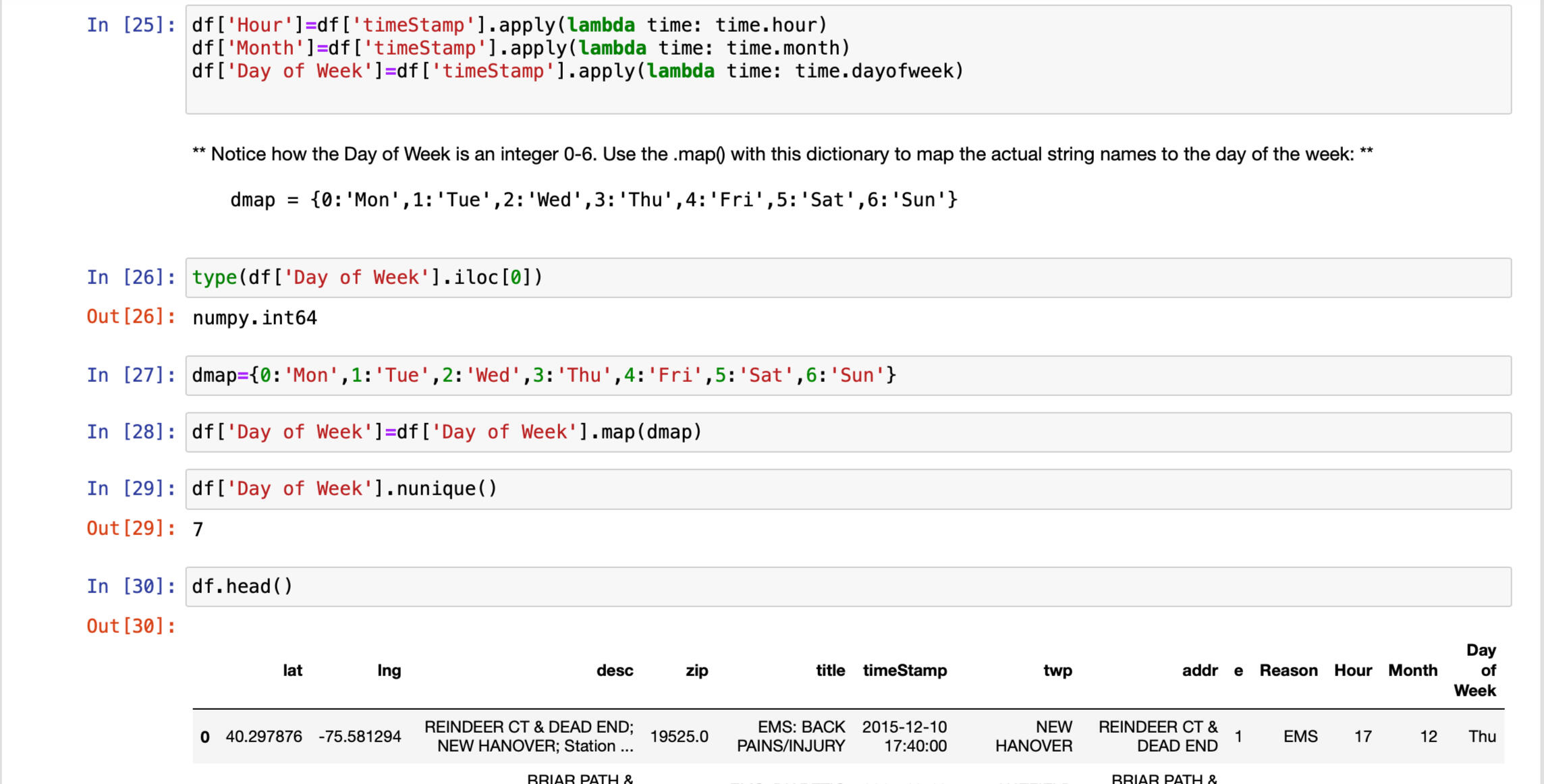Click into the df.head() cell
This screenshot has height=784, width=1544.
848,586
